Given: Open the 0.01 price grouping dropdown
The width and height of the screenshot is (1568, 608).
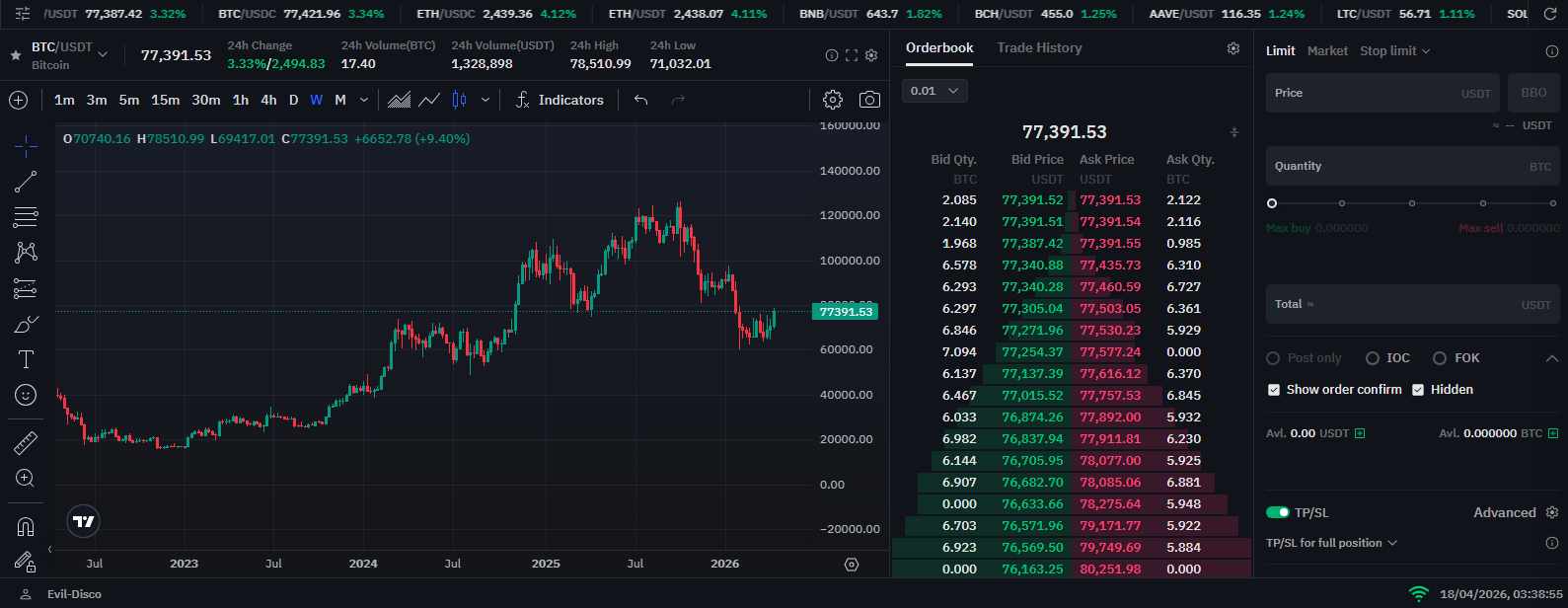Looking at the screenshot, I should pyautogui.click(x=934, y=91).
